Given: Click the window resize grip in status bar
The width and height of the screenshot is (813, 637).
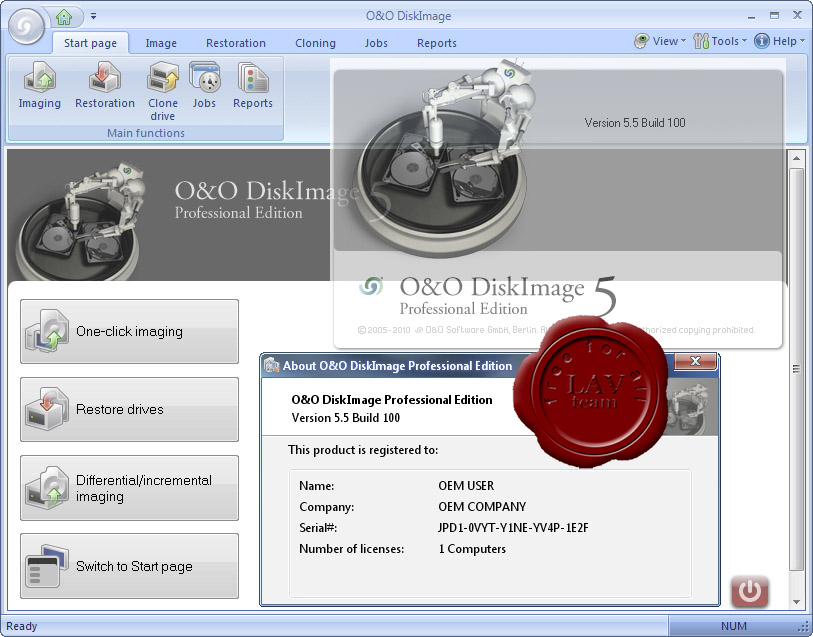Looking at the screenshot, I should (x=804, y=627).
